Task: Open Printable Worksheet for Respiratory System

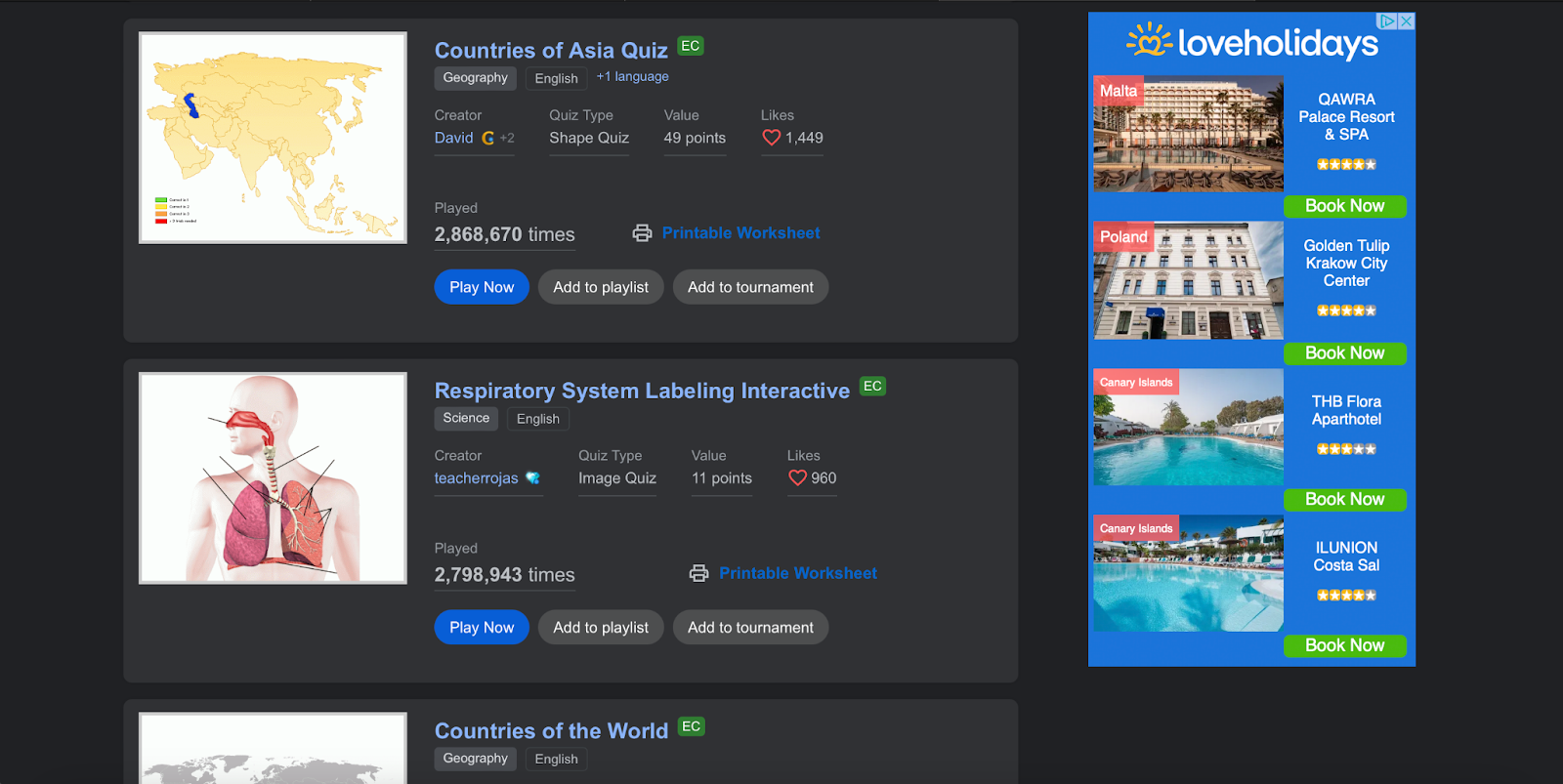Action: [798, 573]
